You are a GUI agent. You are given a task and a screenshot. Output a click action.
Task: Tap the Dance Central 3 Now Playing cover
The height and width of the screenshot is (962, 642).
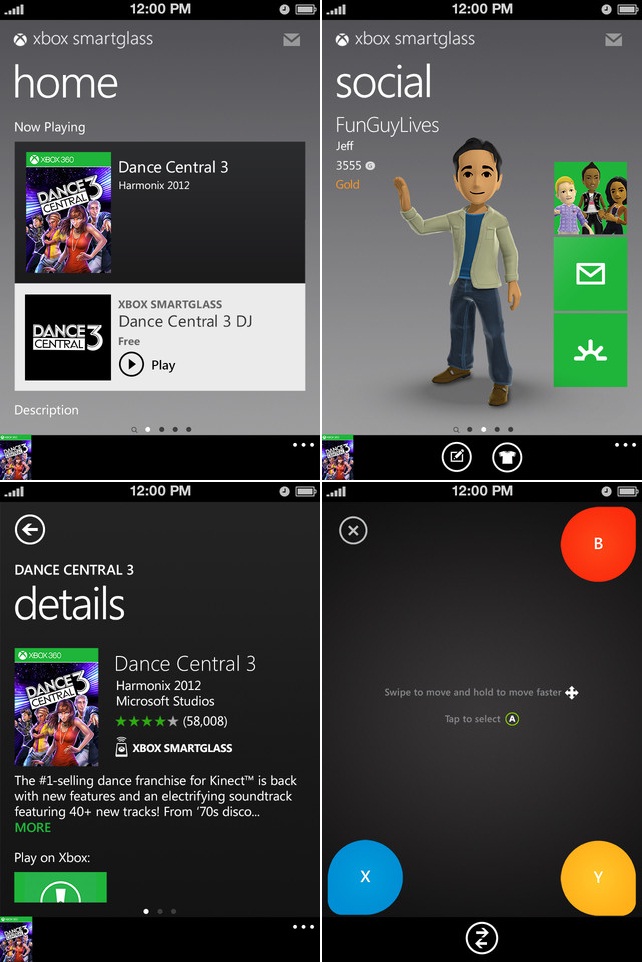click(x=68, y=212)
